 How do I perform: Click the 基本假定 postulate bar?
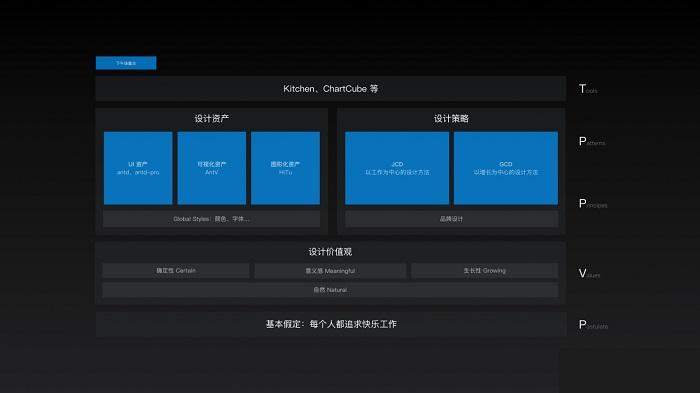coord(330,324)
